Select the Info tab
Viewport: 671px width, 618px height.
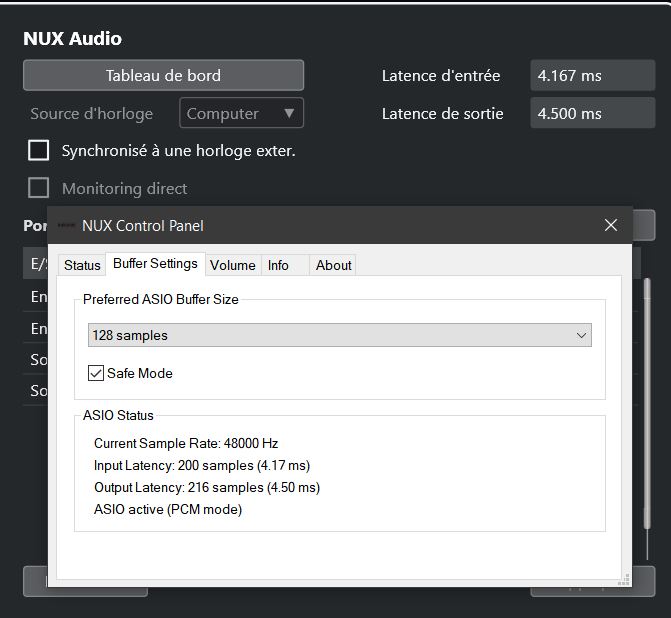click(278, 265)
